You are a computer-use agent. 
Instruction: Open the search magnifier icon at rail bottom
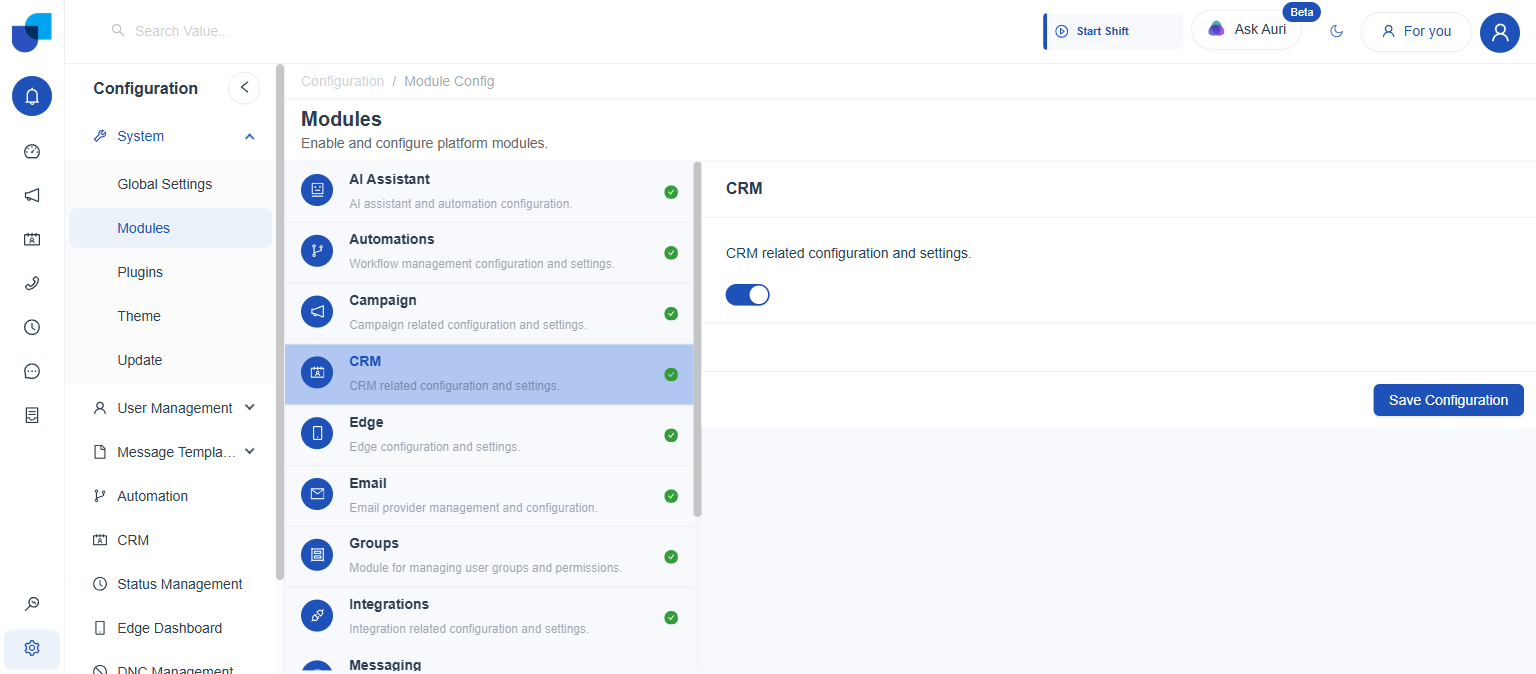32,604
